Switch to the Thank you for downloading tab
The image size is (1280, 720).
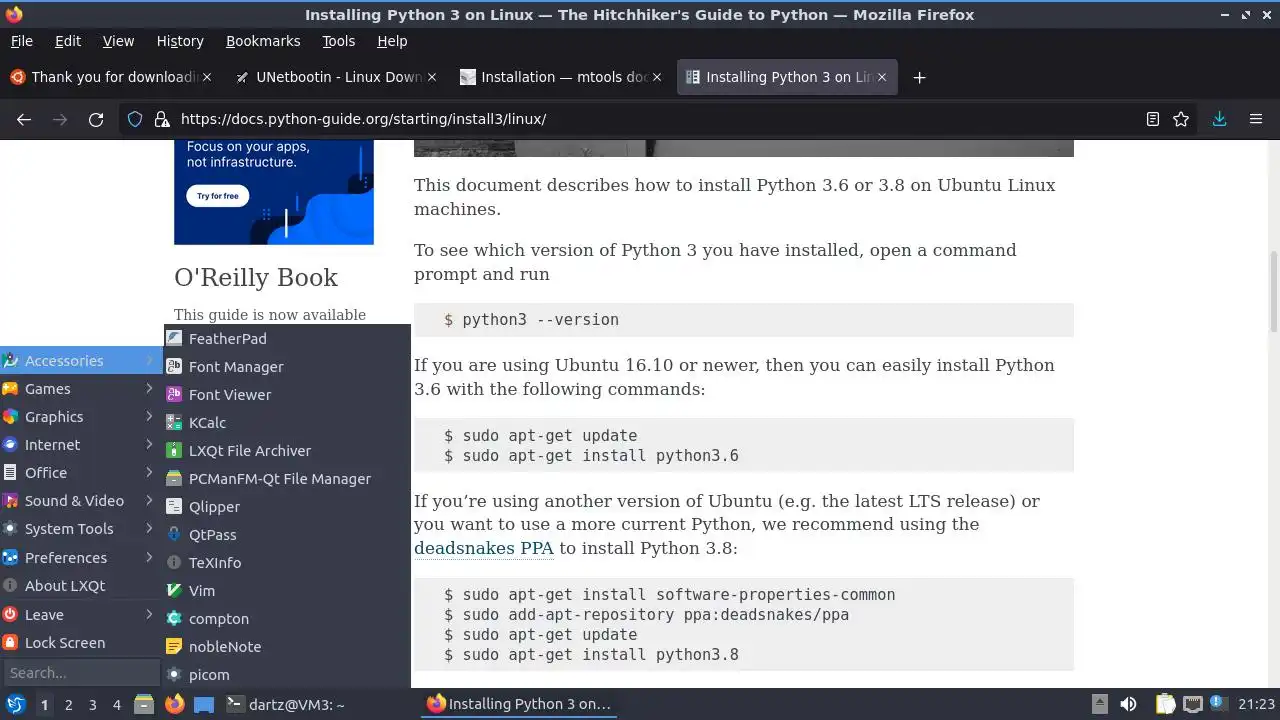click(x=112, y=77)
